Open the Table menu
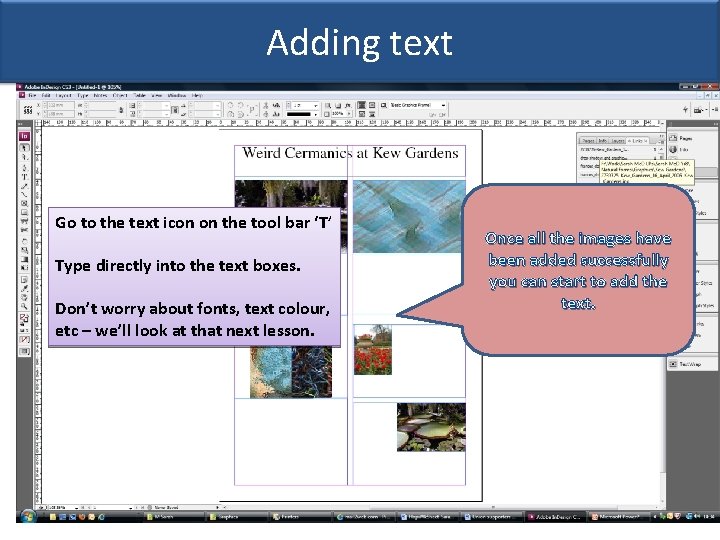 click(140, 96)
